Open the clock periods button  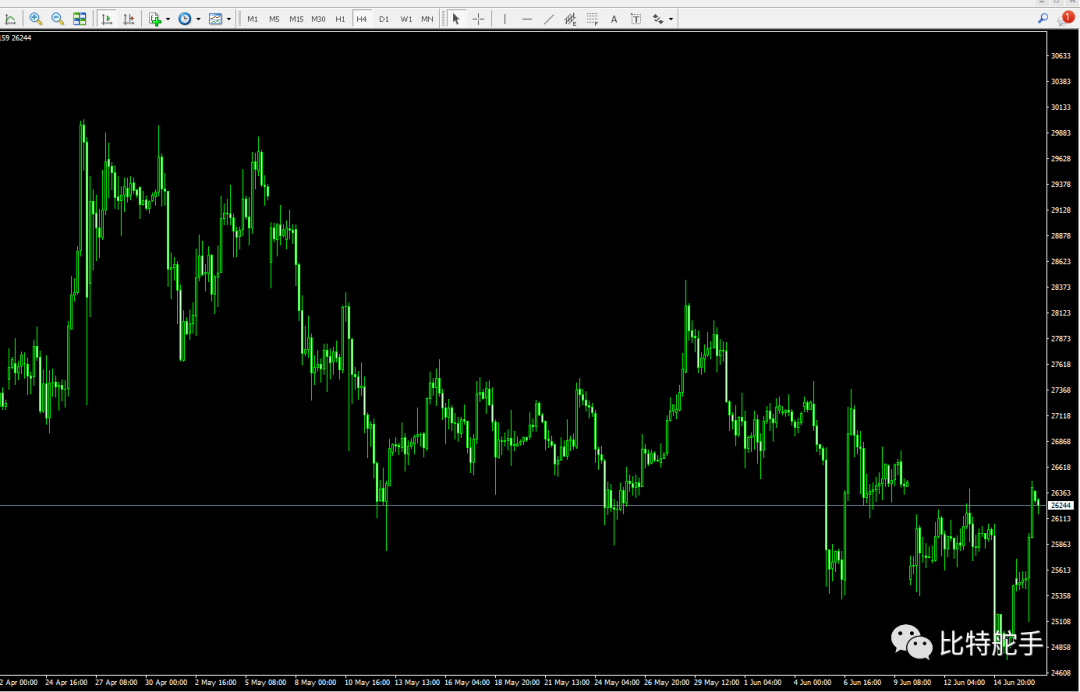click(185, 19)
